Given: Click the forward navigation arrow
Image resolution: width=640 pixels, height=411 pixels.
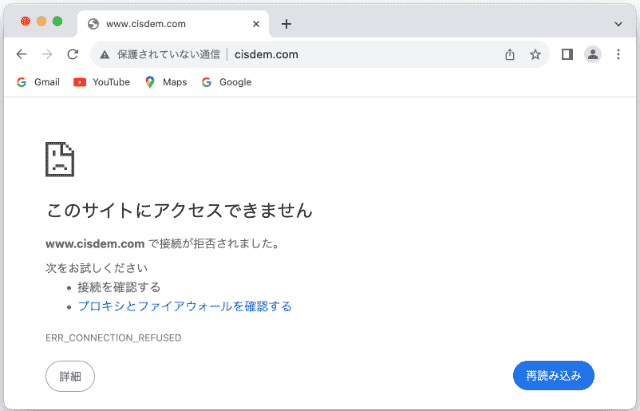Looking at the screenshot, I should [47, 55].
